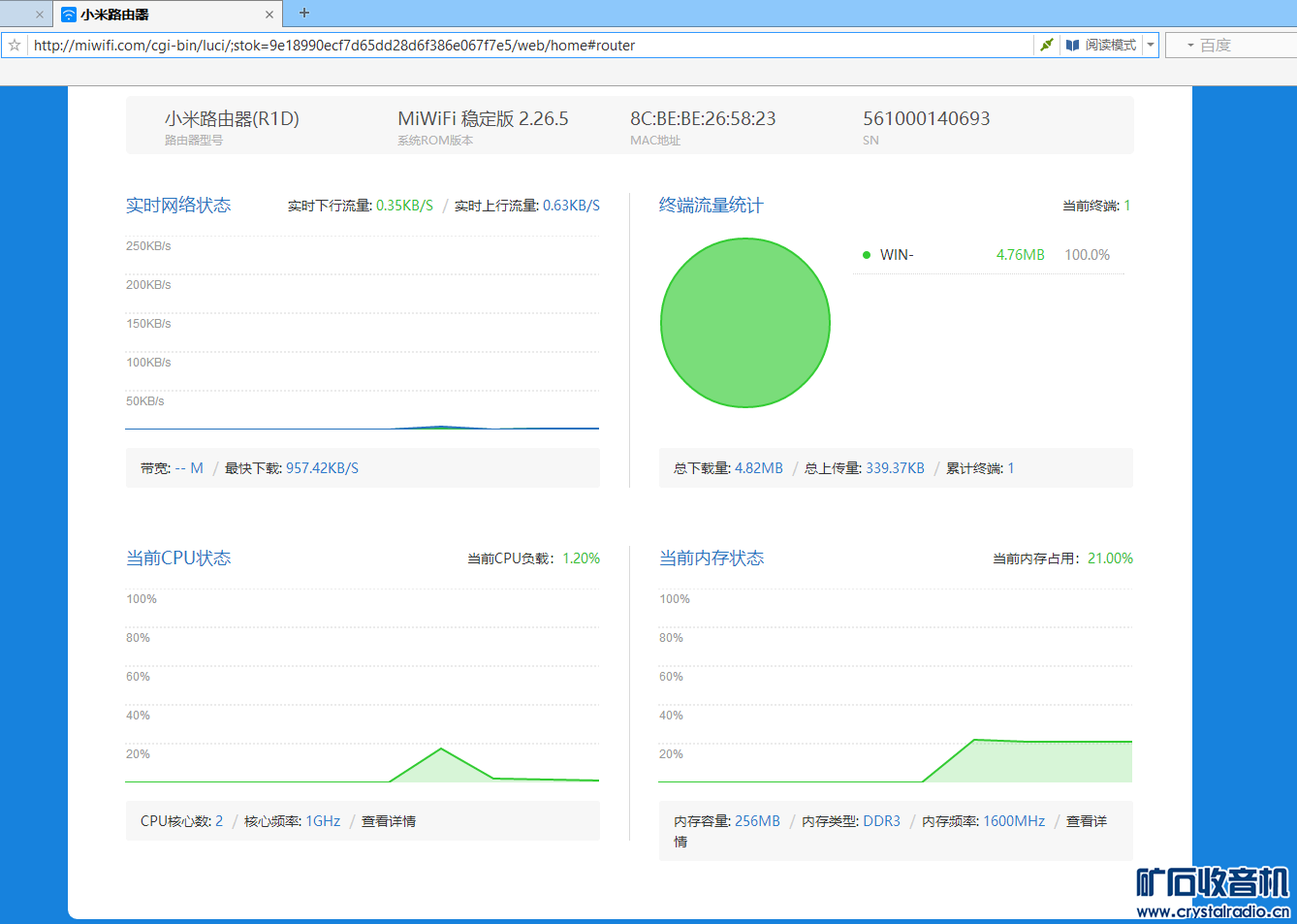The height and width of the screenshot is (924, 1297).
Task: Click the WiFi favicon on the router tab
Action: [x=69, y=15]
